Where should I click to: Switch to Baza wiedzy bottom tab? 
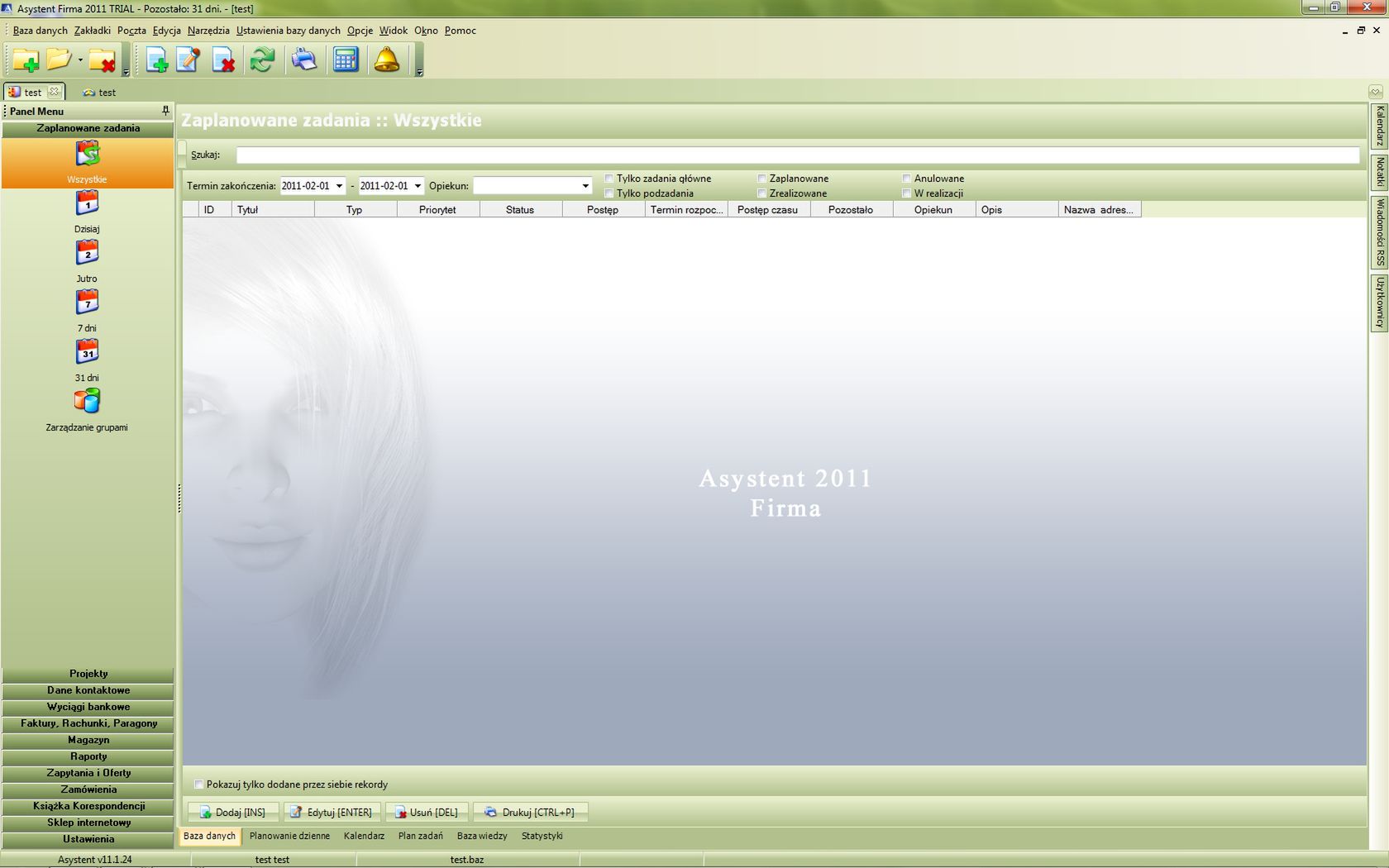pos(482,836)
